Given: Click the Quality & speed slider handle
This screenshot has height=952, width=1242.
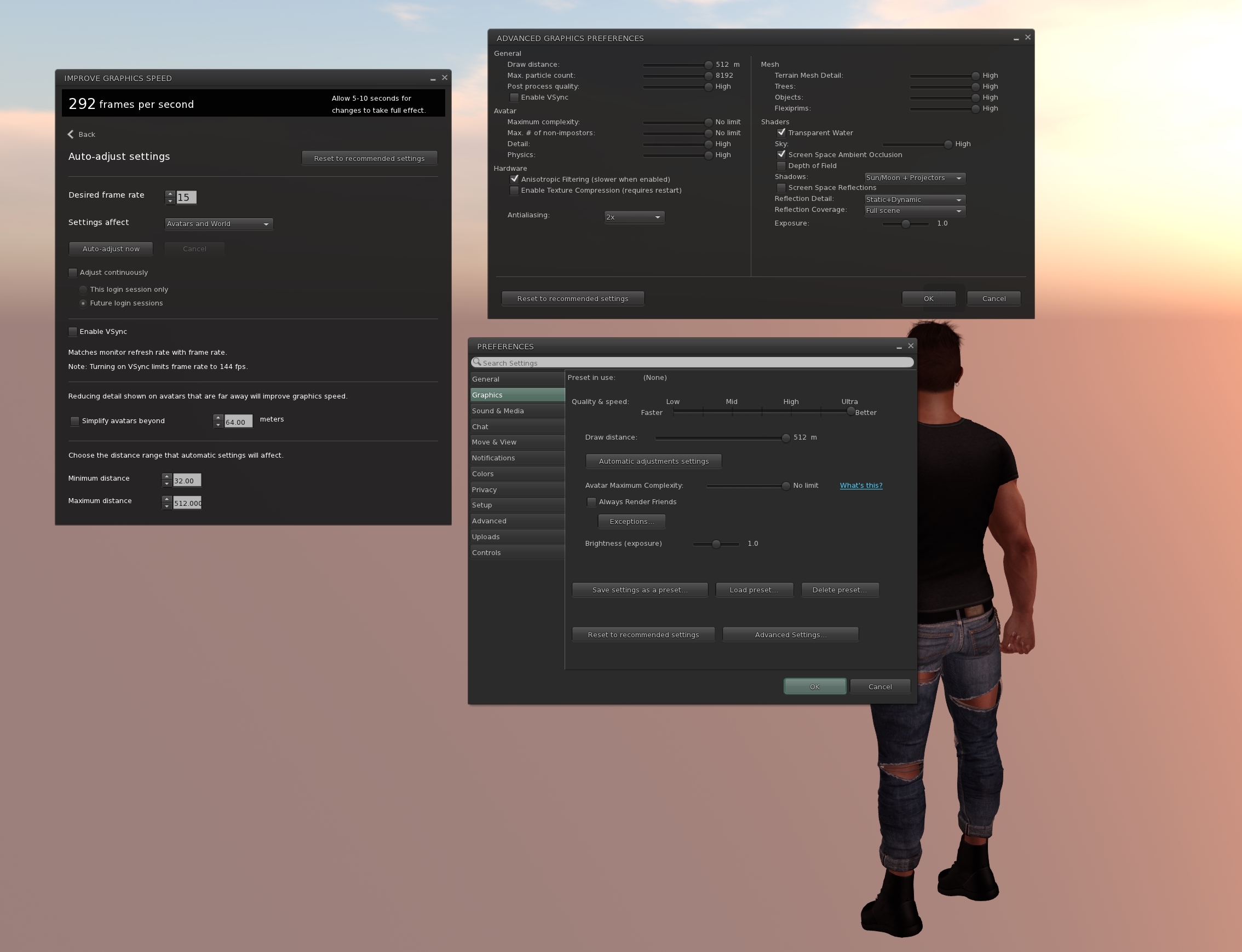Looking at the screenshot, I should [850, 411].
